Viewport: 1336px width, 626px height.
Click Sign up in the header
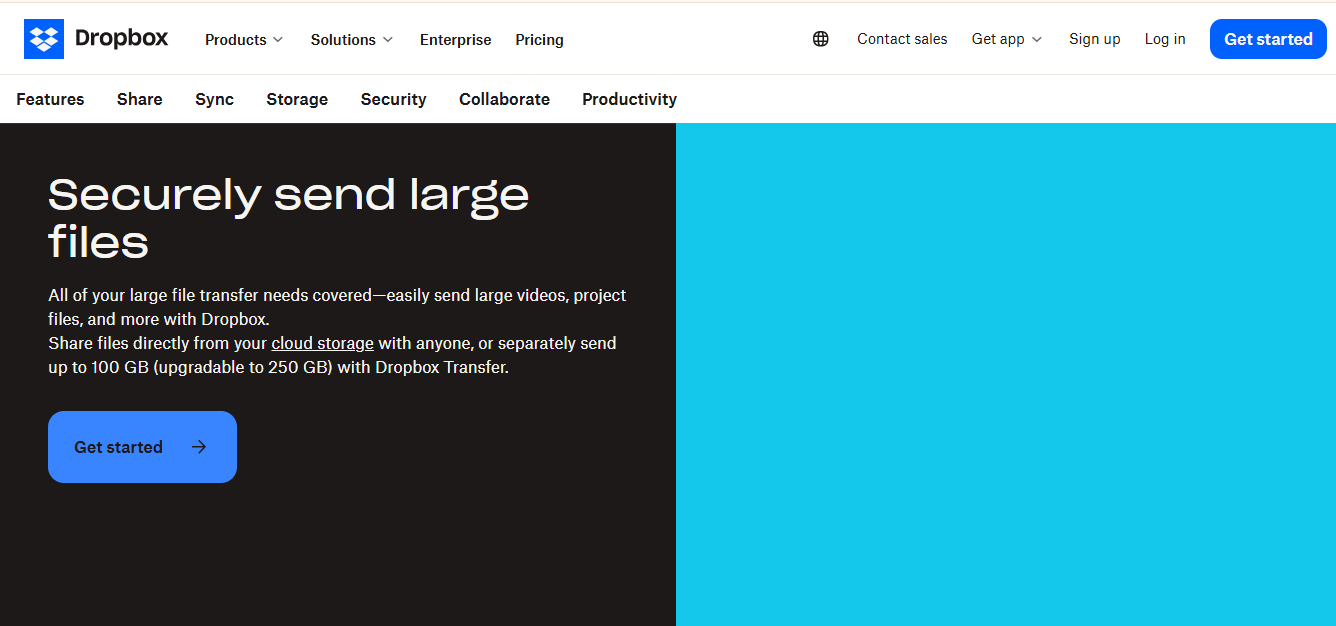(1095, 39)
